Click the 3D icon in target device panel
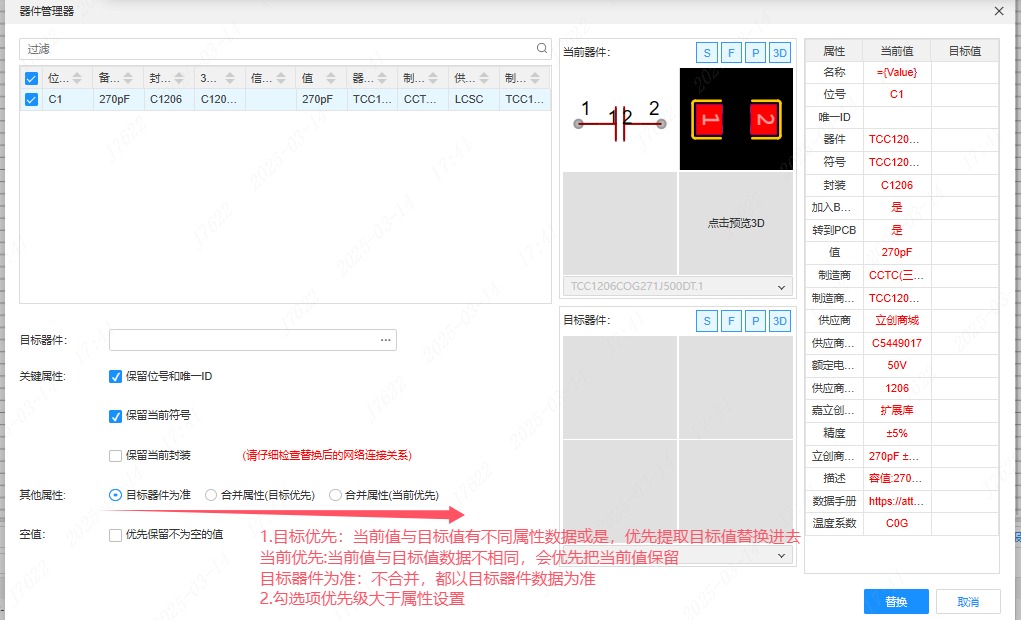The height and width of the screenshot is (620, 1021). (x=781, y=321)
